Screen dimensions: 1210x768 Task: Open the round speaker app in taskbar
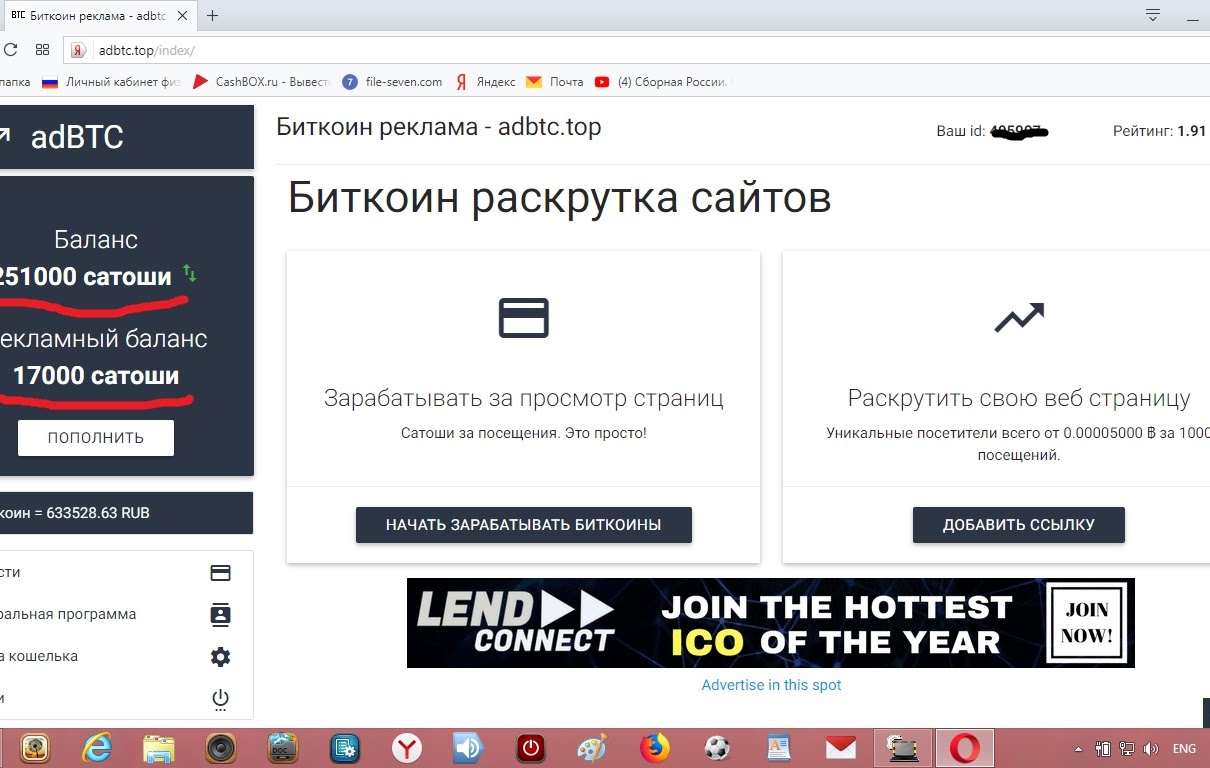(220, 748)
